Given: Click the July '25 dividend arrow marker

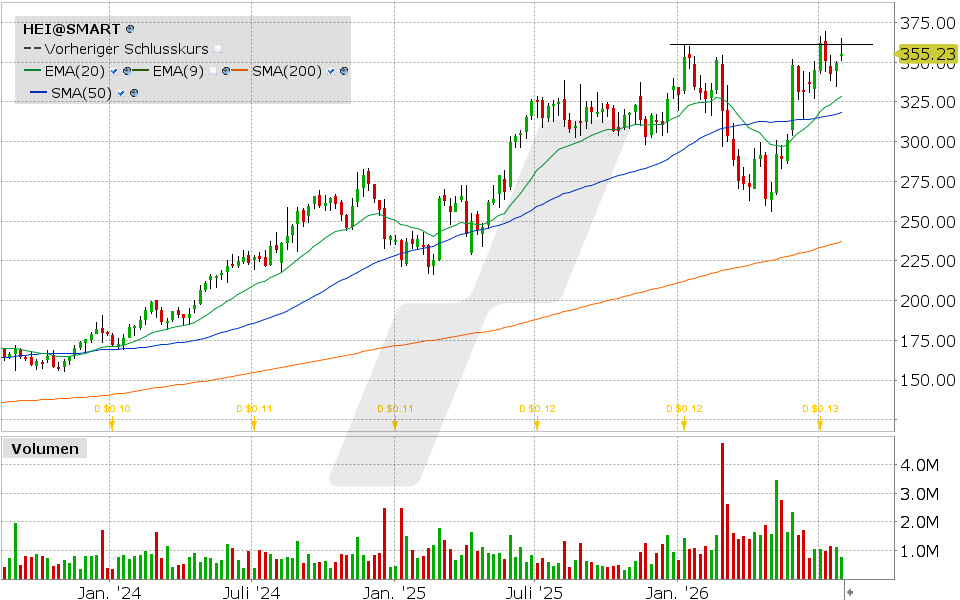Looking at the screenshot, I should pos(537,424).
